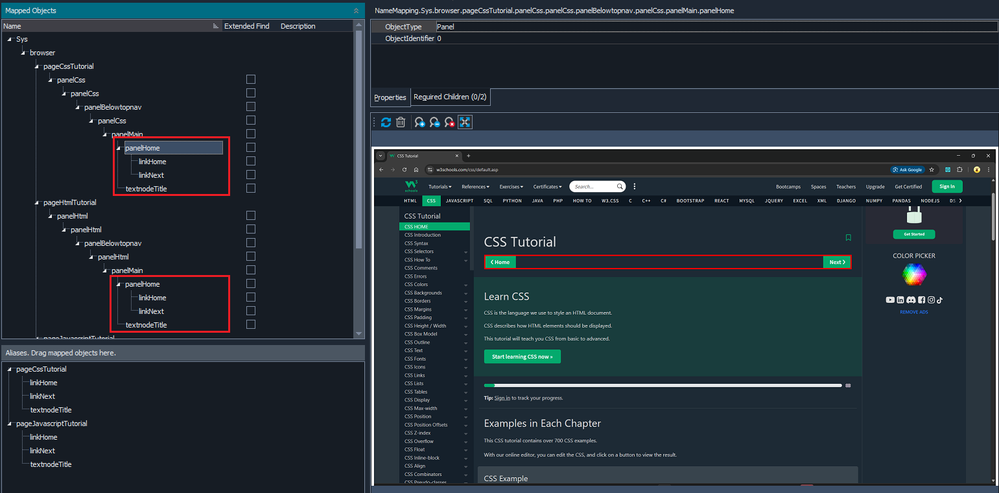Image resolution: width=999 pixels, height=493 pixels.
Task: Click the Refresh icon in image toolbar
Action: tap(386, 122)
